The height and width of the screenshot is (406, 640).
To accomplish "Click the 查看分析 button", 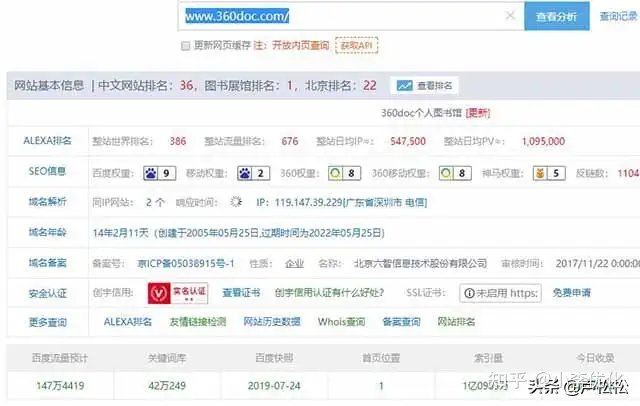I will coord(557,16).
